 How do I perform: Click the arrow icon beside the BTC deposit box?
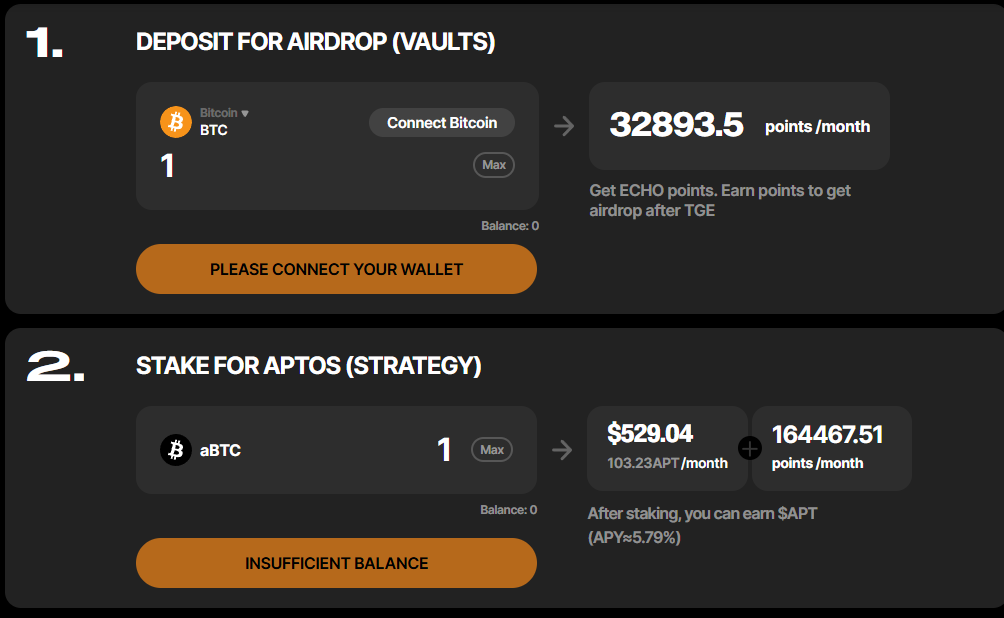[564, 126]
